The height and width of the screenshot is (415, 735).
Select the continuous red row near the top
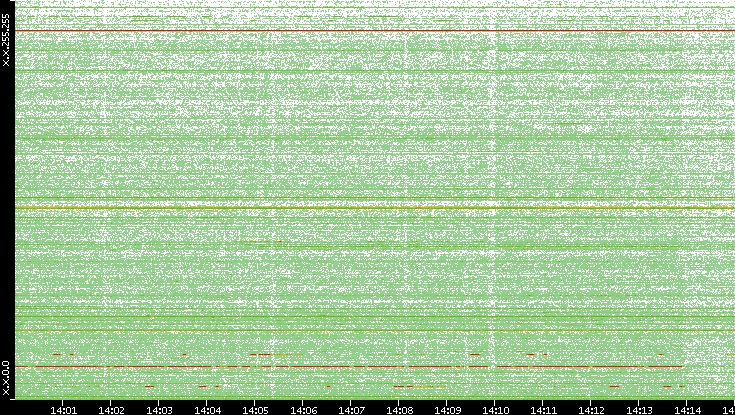375,30
